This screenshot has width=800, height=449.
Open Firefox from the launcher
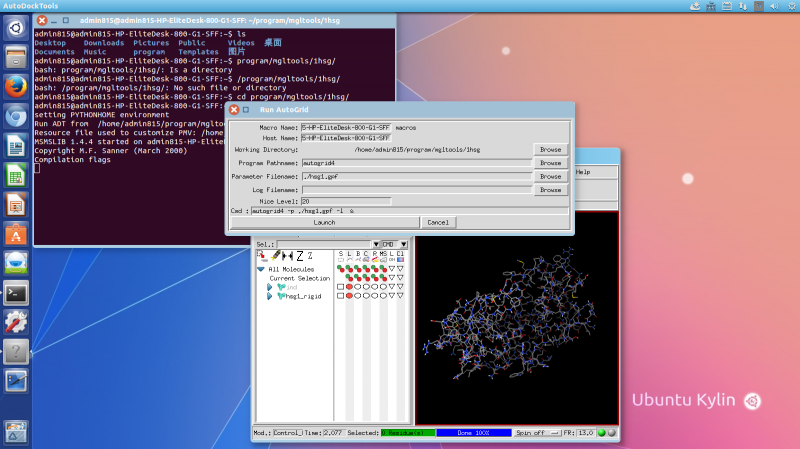[15, 88]
